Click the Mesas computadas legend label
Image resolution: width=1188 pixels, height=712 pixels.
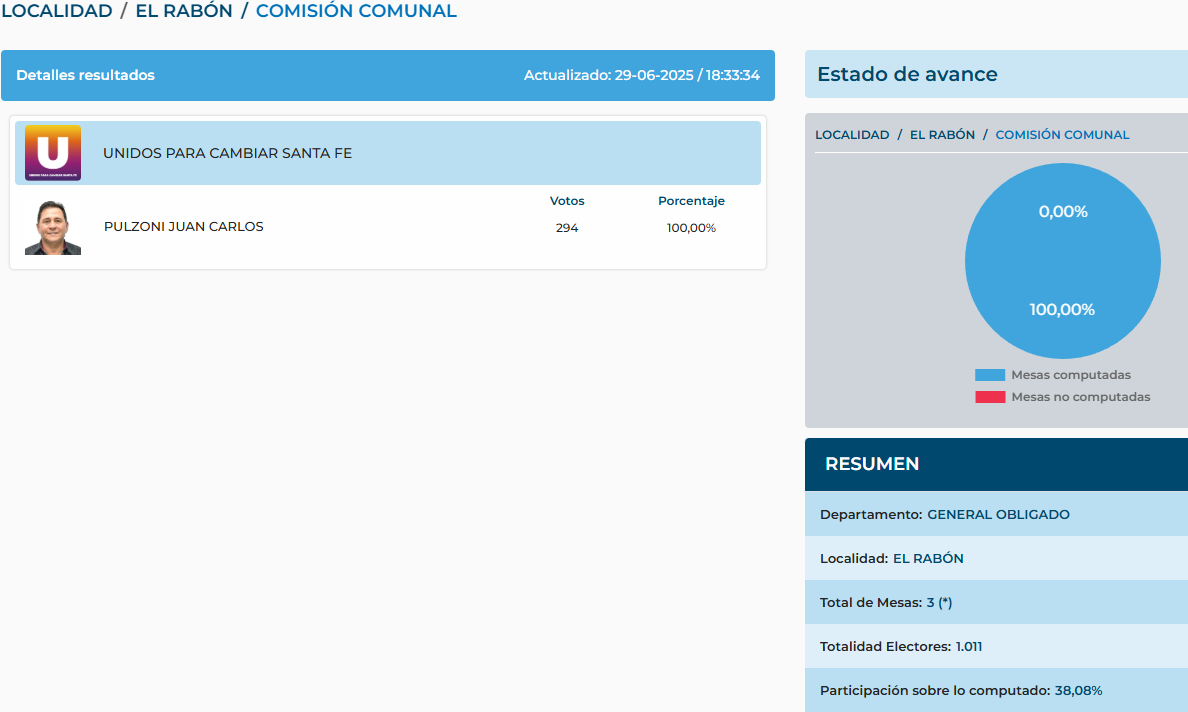1071,375
